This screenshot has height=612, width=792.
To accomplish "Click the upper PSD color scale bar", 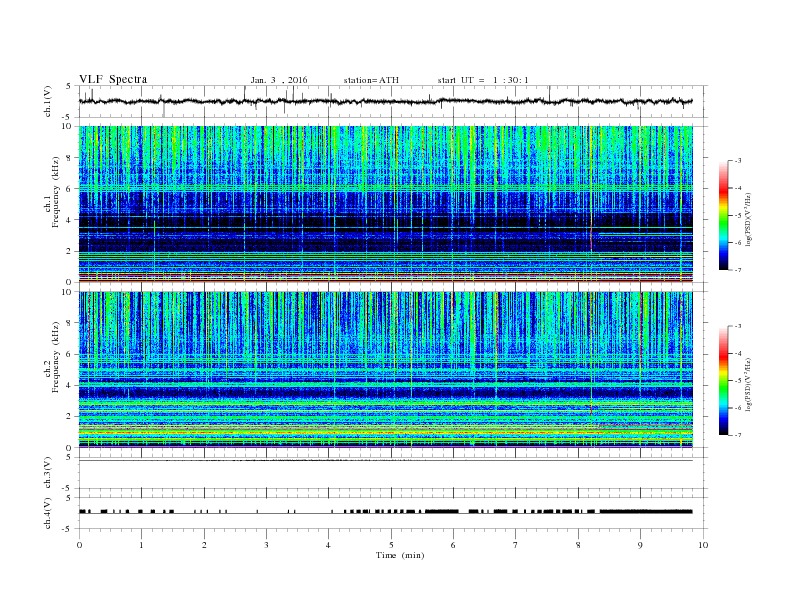I will pyautogui.click(x=723, y=215).
